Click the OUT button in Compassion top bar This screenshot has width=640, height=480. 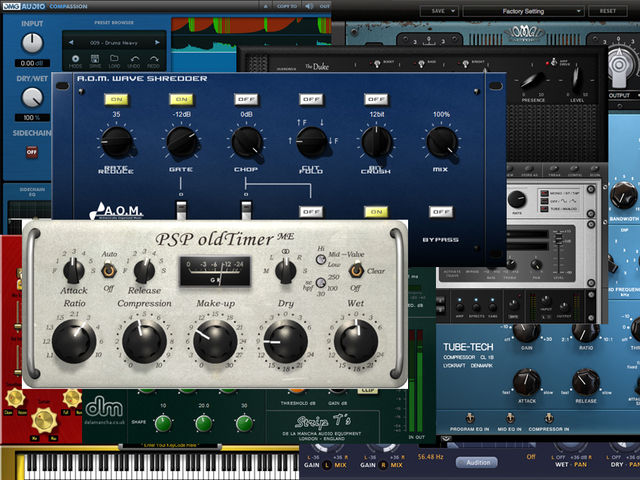pyautogui.click(x=325, y=6)
